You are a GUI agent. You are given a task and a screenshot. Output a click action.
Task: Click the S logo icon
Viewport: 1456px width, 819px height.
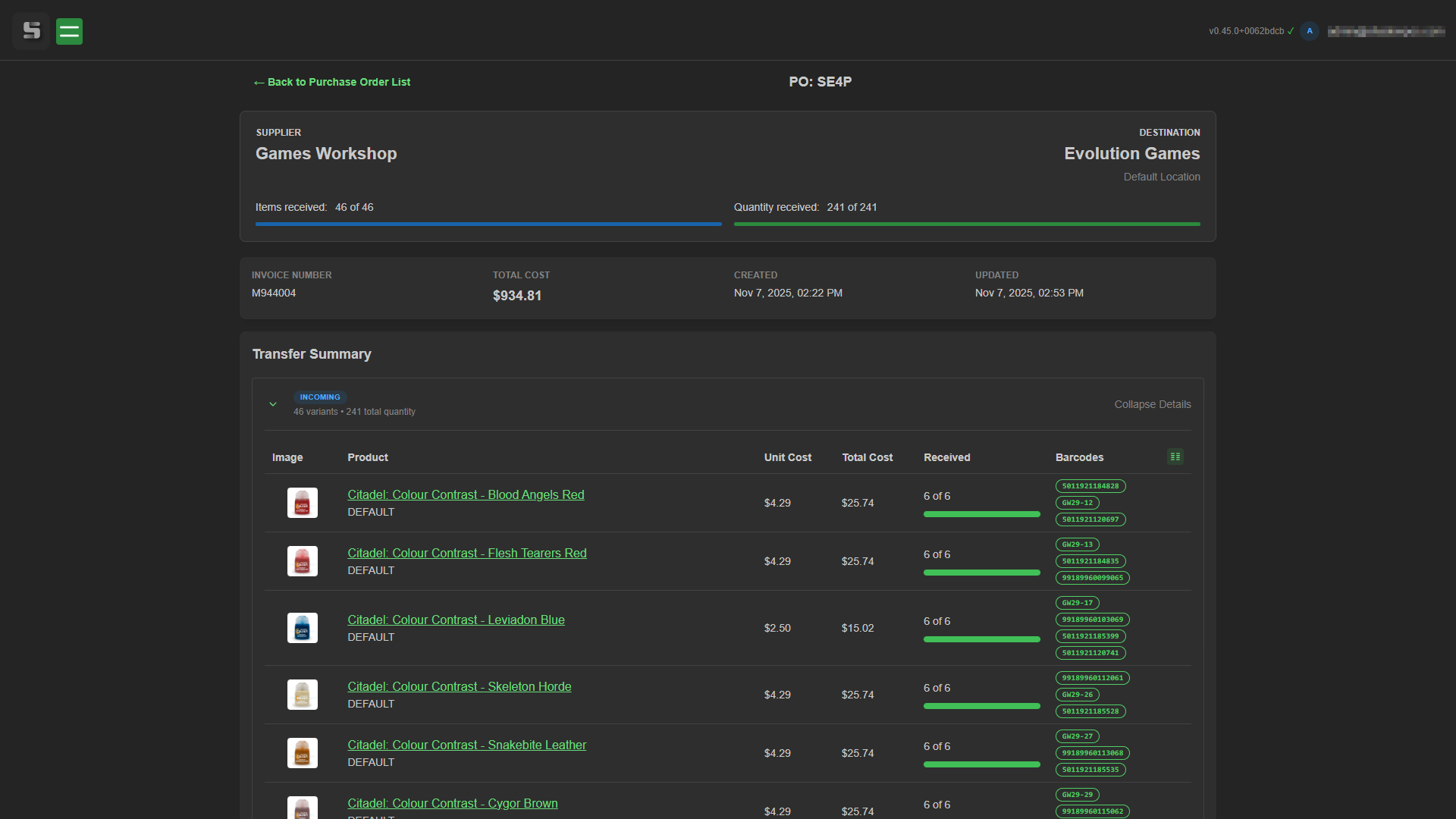(x=31, y=31)
